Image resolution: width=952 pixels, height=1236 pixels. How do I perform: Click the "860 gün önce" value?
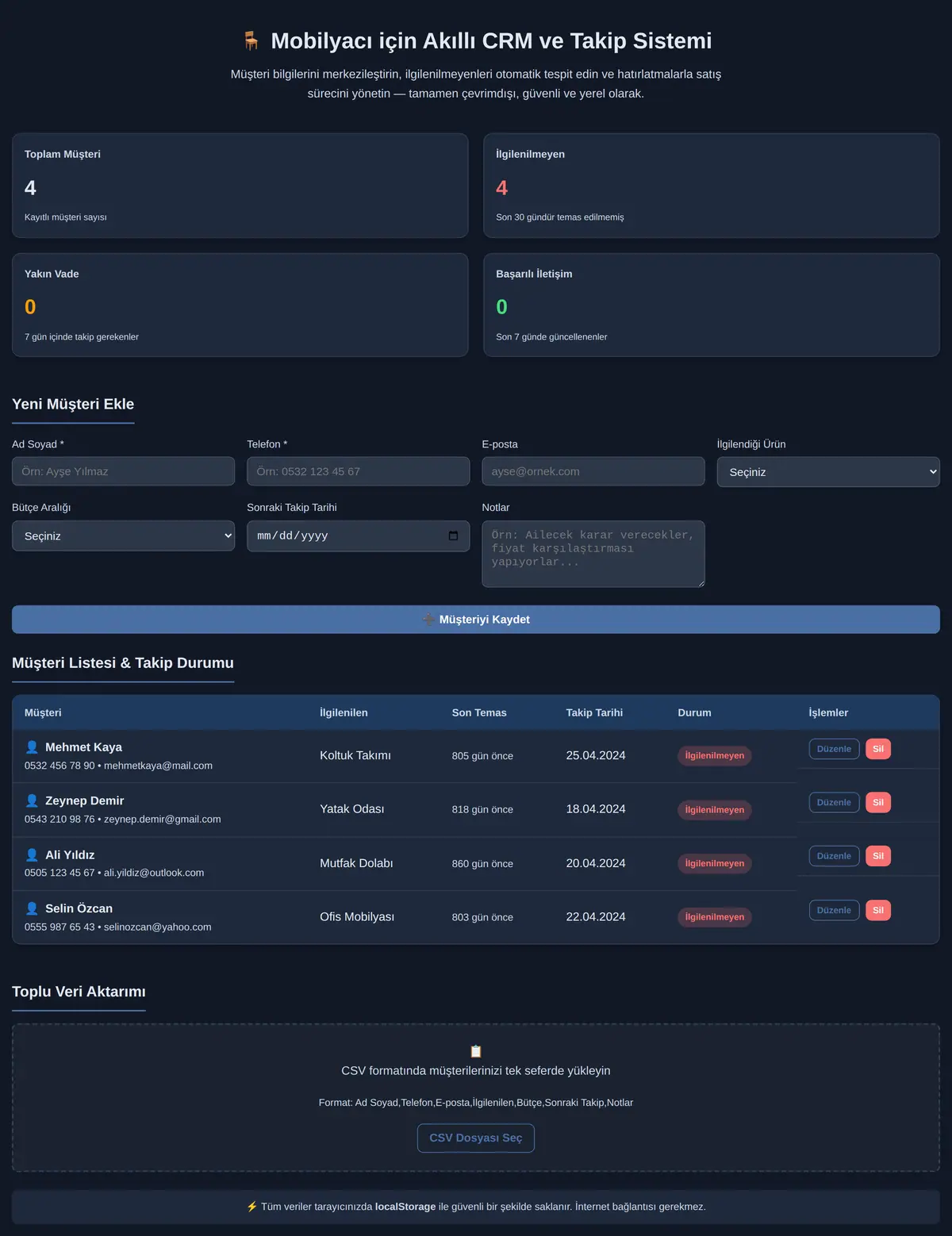click(482, 864)
